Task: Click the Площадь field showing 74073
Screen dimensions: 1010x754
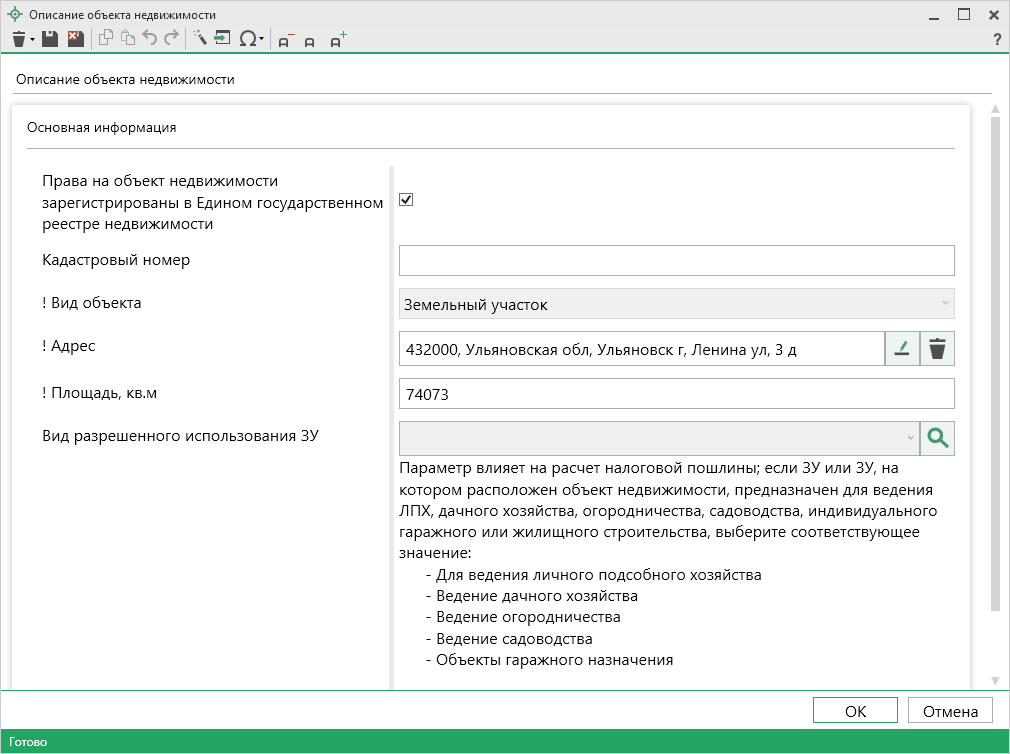Action: click(x=676, y=393)
